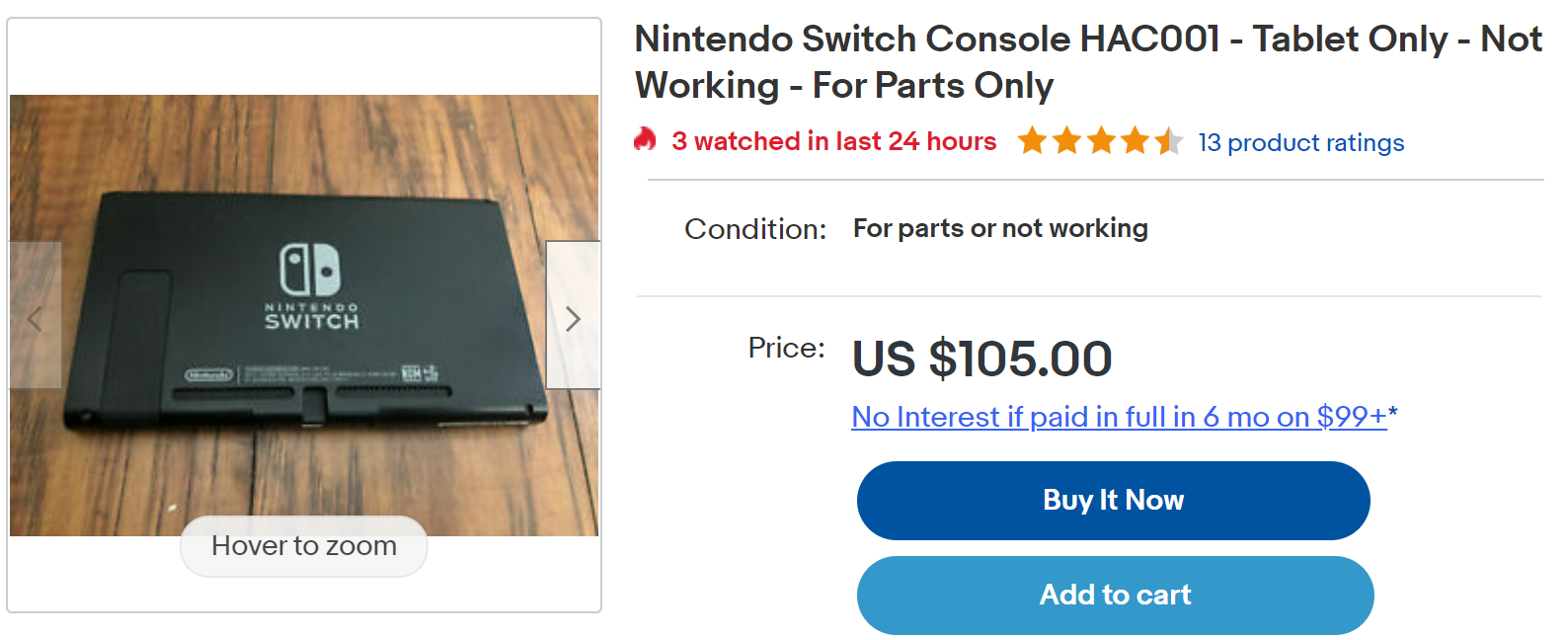Click the asterisk after the financing link
Viewport: 1568px width, 640px height.
pos(1393,413)
